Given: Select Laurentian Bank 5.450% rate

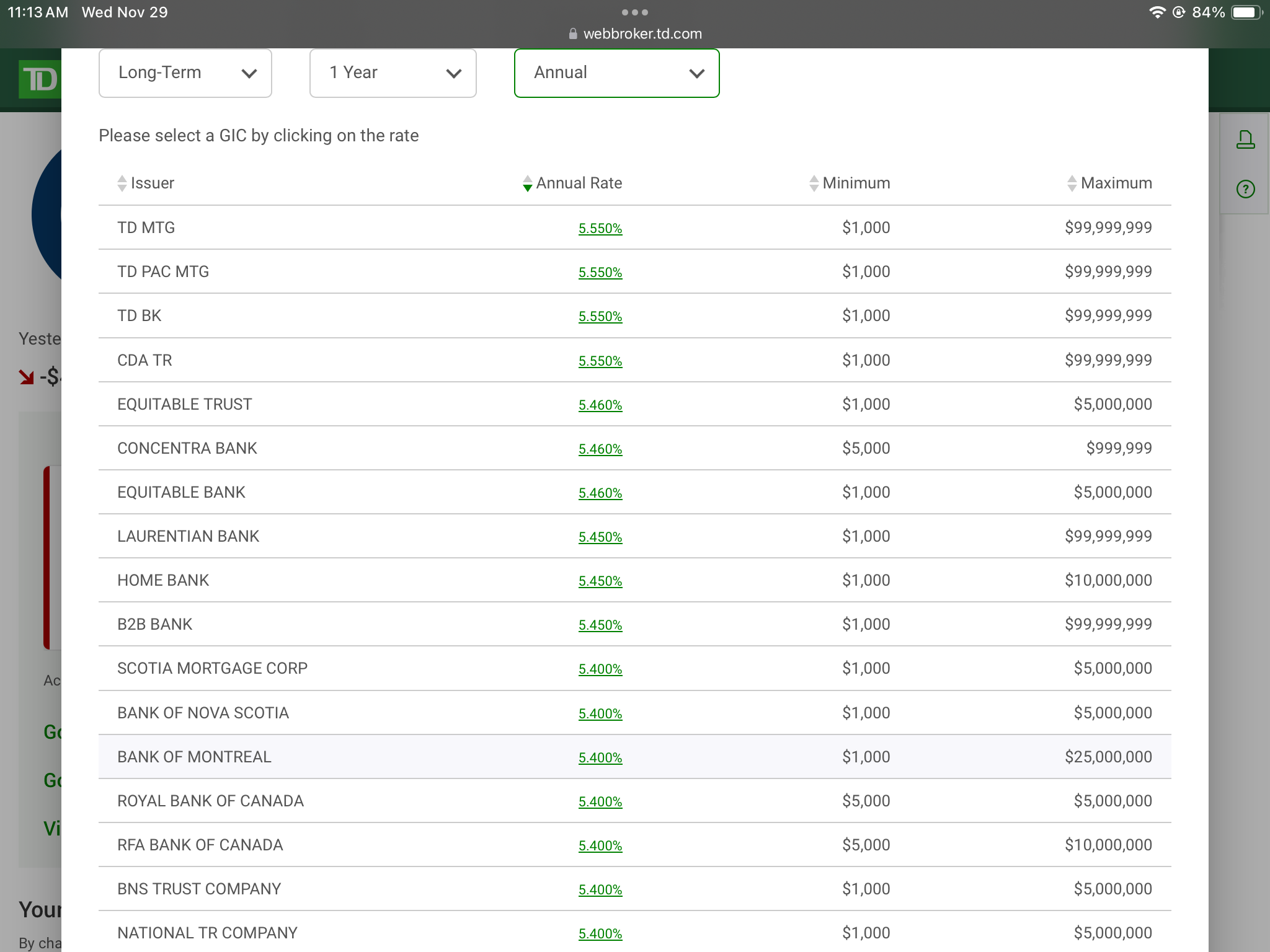Looking at the screenshot, I should (x=600, y=537).
